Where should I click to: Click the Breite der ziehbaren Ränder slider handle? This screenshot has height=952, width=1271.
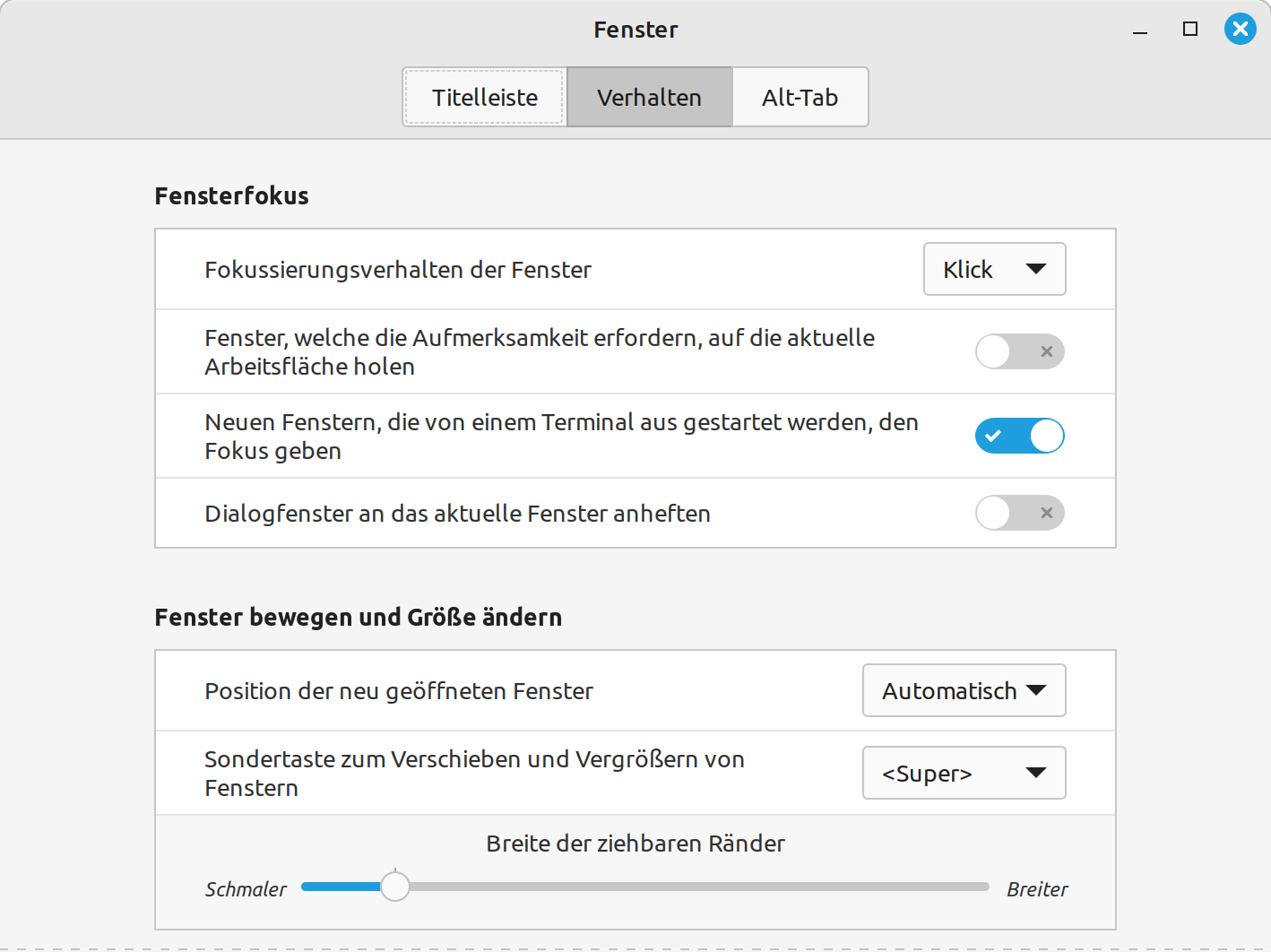[395, 887]
